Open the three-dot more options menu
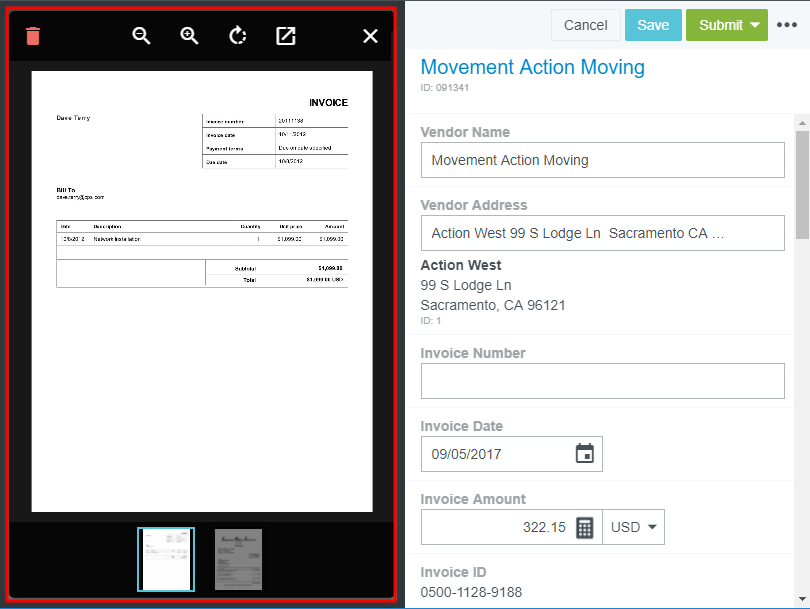The image size is (810, 609). click(787, 25)
